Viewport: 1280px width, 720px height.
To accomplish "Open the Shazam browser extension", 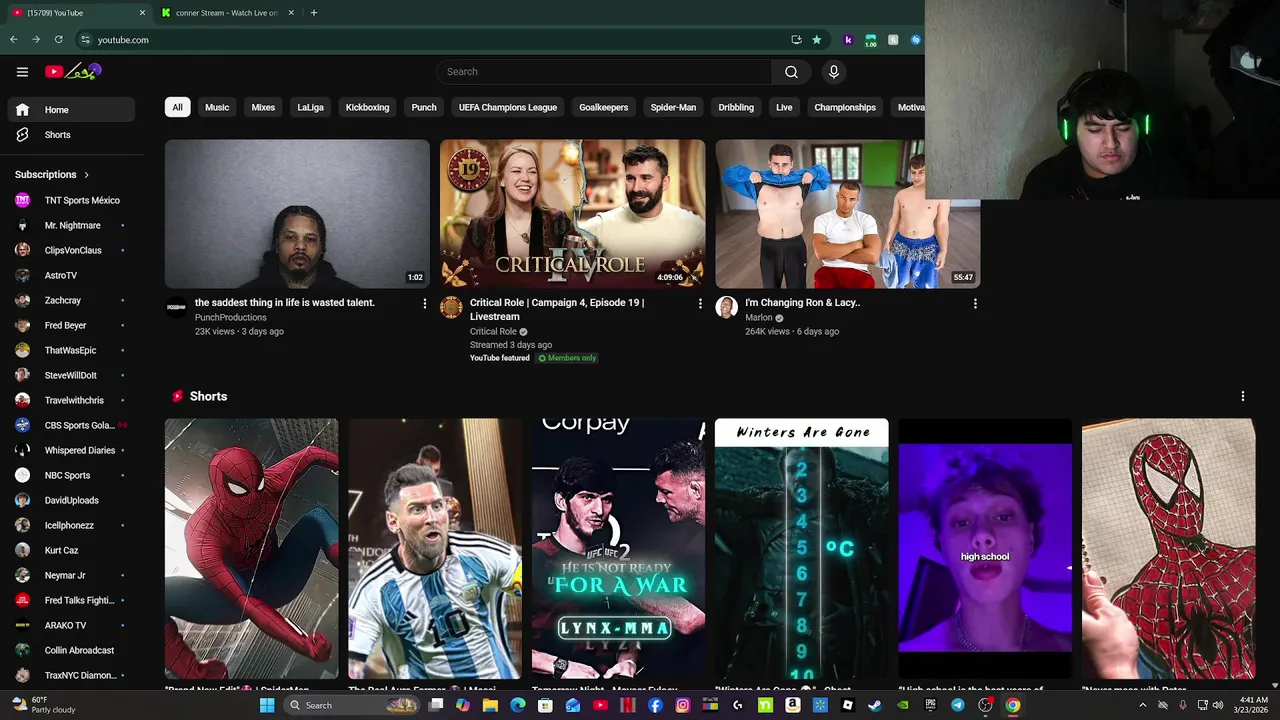I will [x=915, y=40].
